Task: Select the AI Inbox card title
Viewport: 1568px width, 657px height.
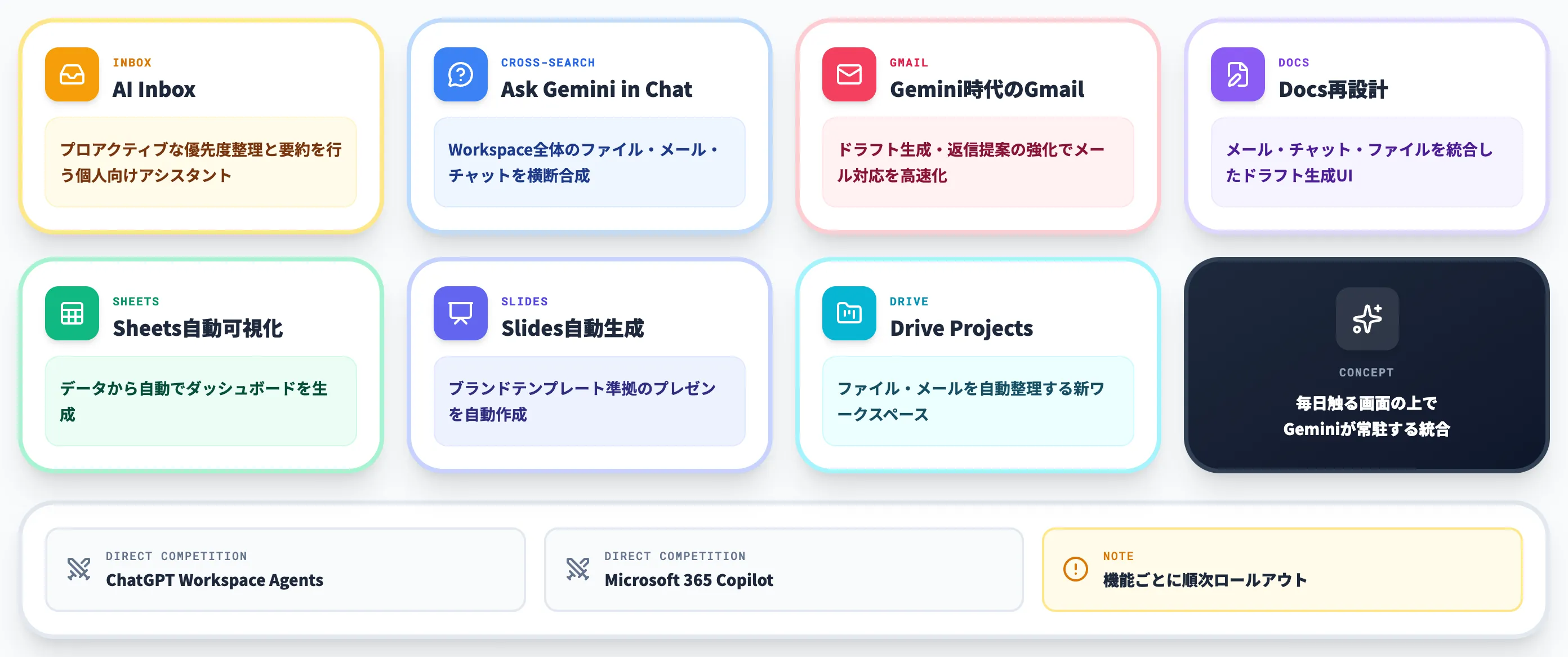Action: pos(154,90)
